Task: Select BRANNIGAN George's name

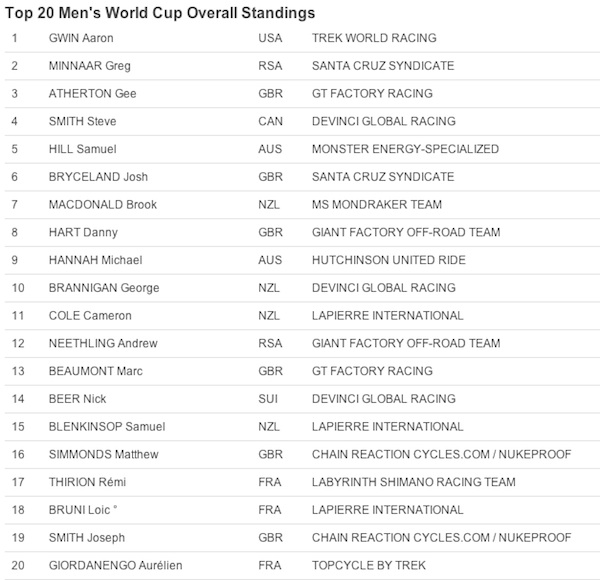Action: point(104,288)
